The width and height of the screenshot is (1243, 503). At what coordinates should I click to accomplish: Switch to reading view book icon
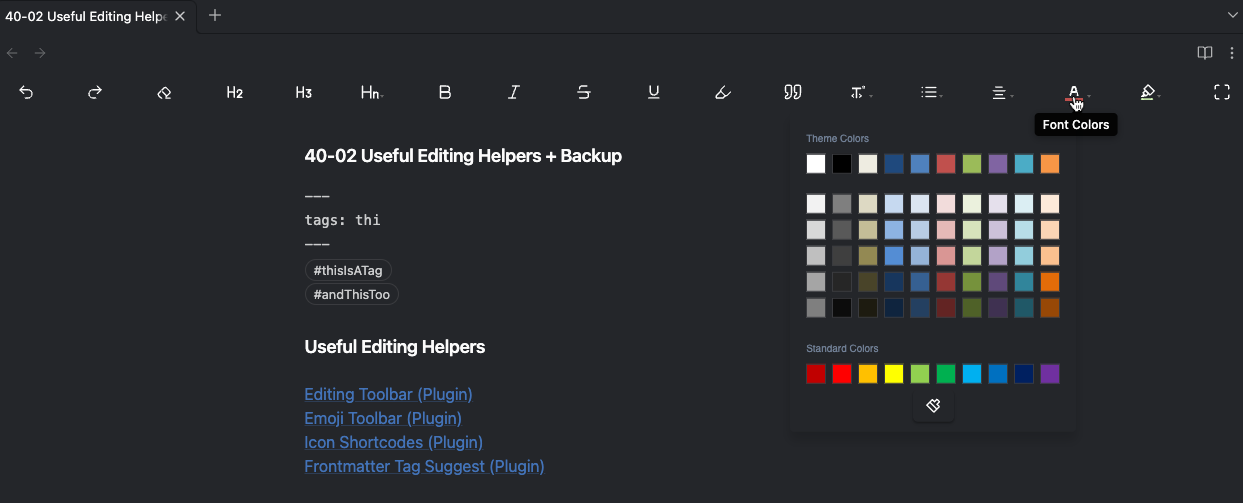(x=1205, y=53)
